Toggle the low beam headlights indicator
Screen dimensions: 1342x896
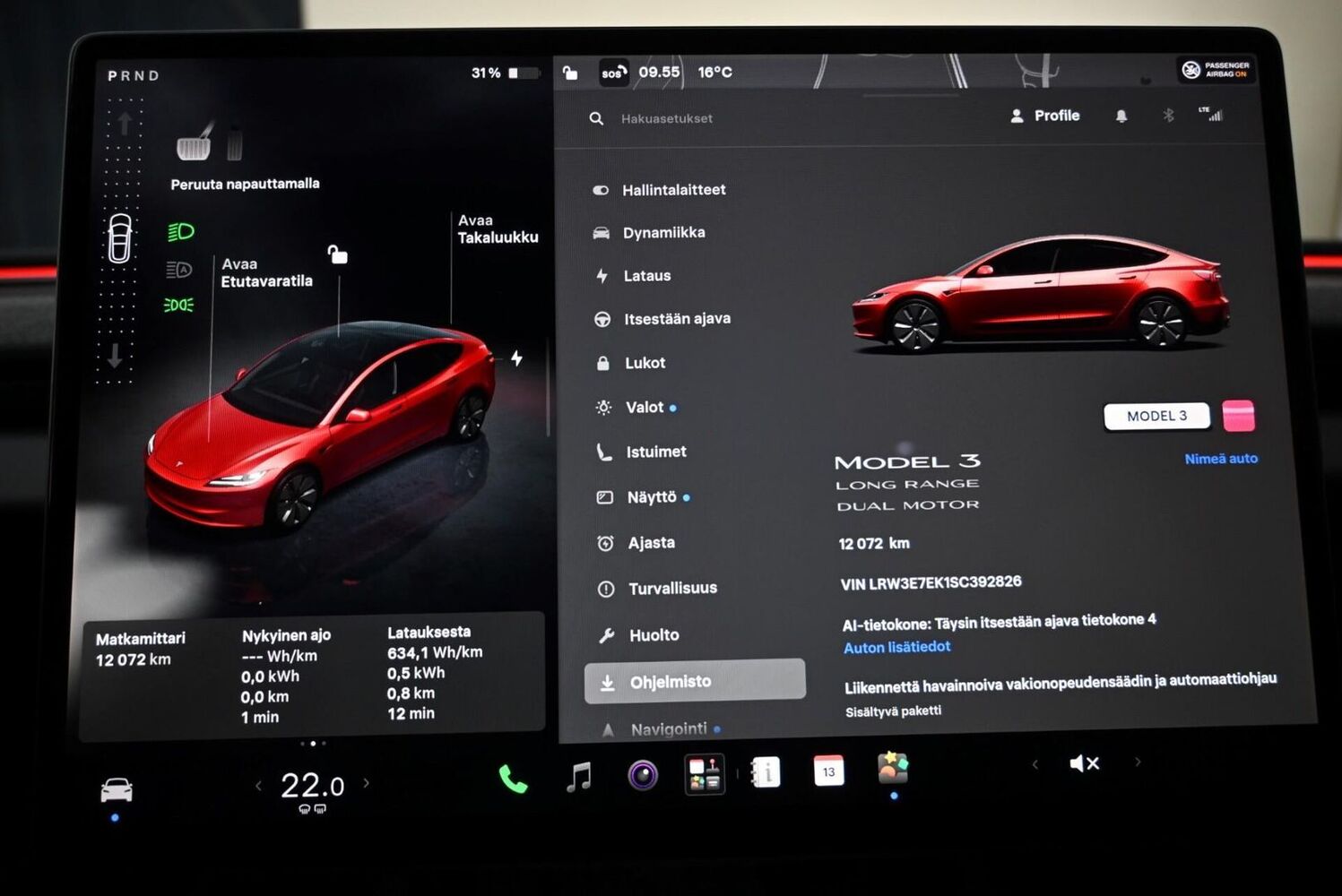[180, 232]
